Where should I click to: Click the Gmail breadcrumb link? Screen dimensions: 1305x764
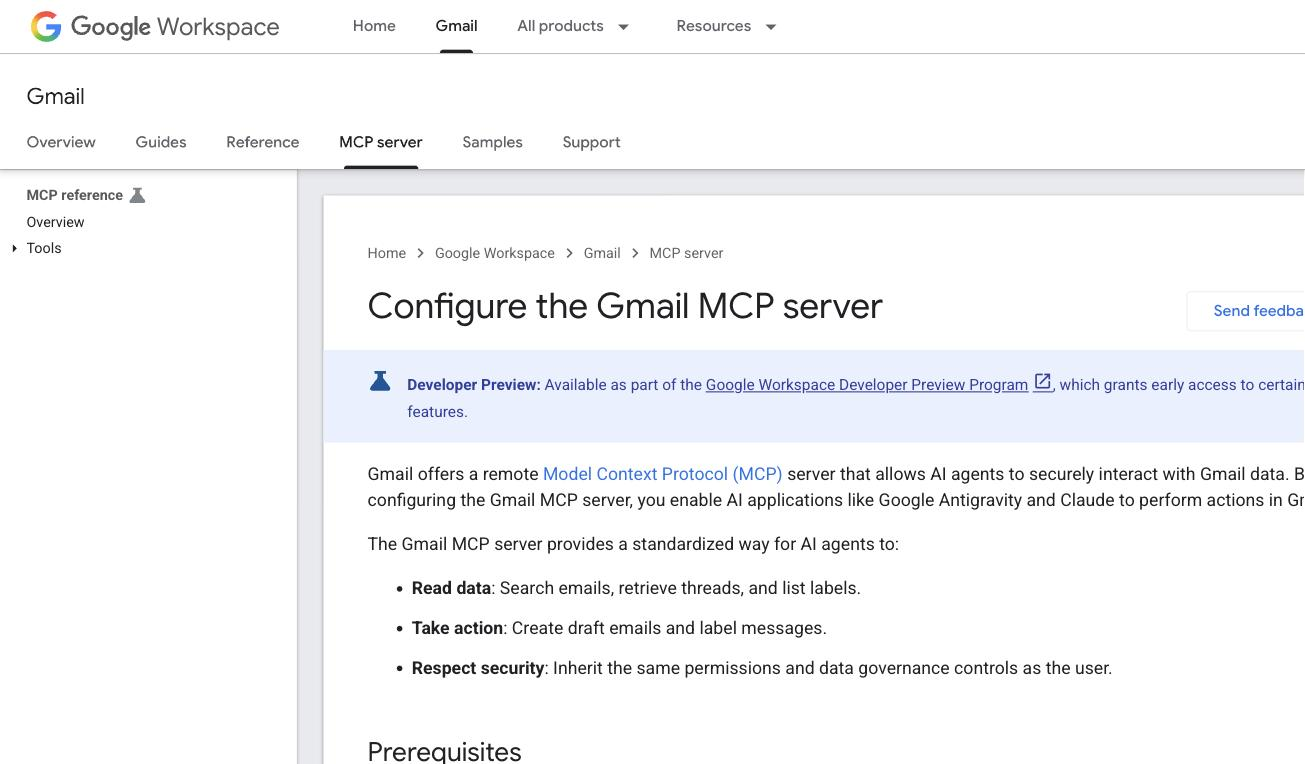tap(602, 253)
